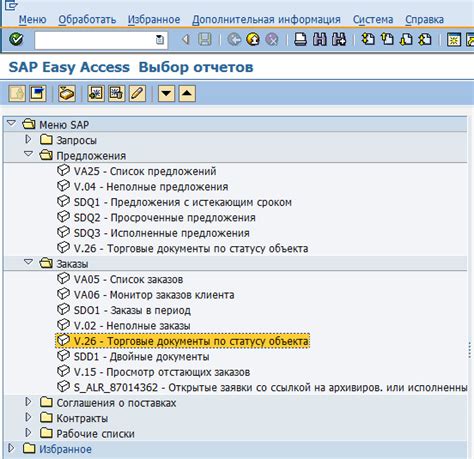Viewport: 474px width, 459px height.
Task: Click the Рабочие списки folder label
Action: tap(95, 434)
